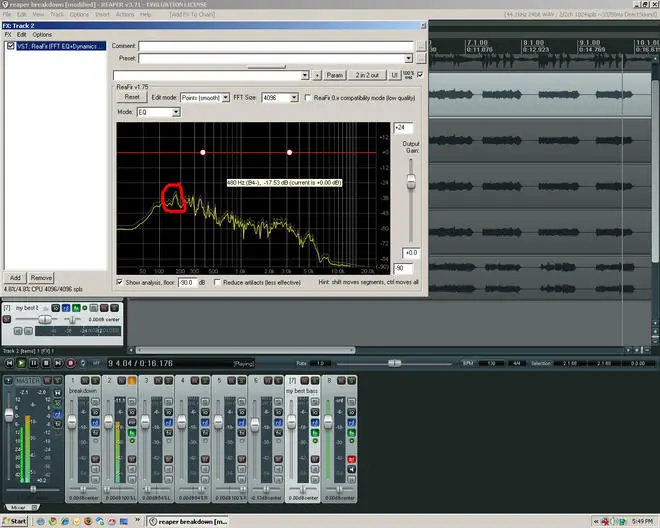
Task: Click the green Play transport button
Action: (x=21, y=363)
